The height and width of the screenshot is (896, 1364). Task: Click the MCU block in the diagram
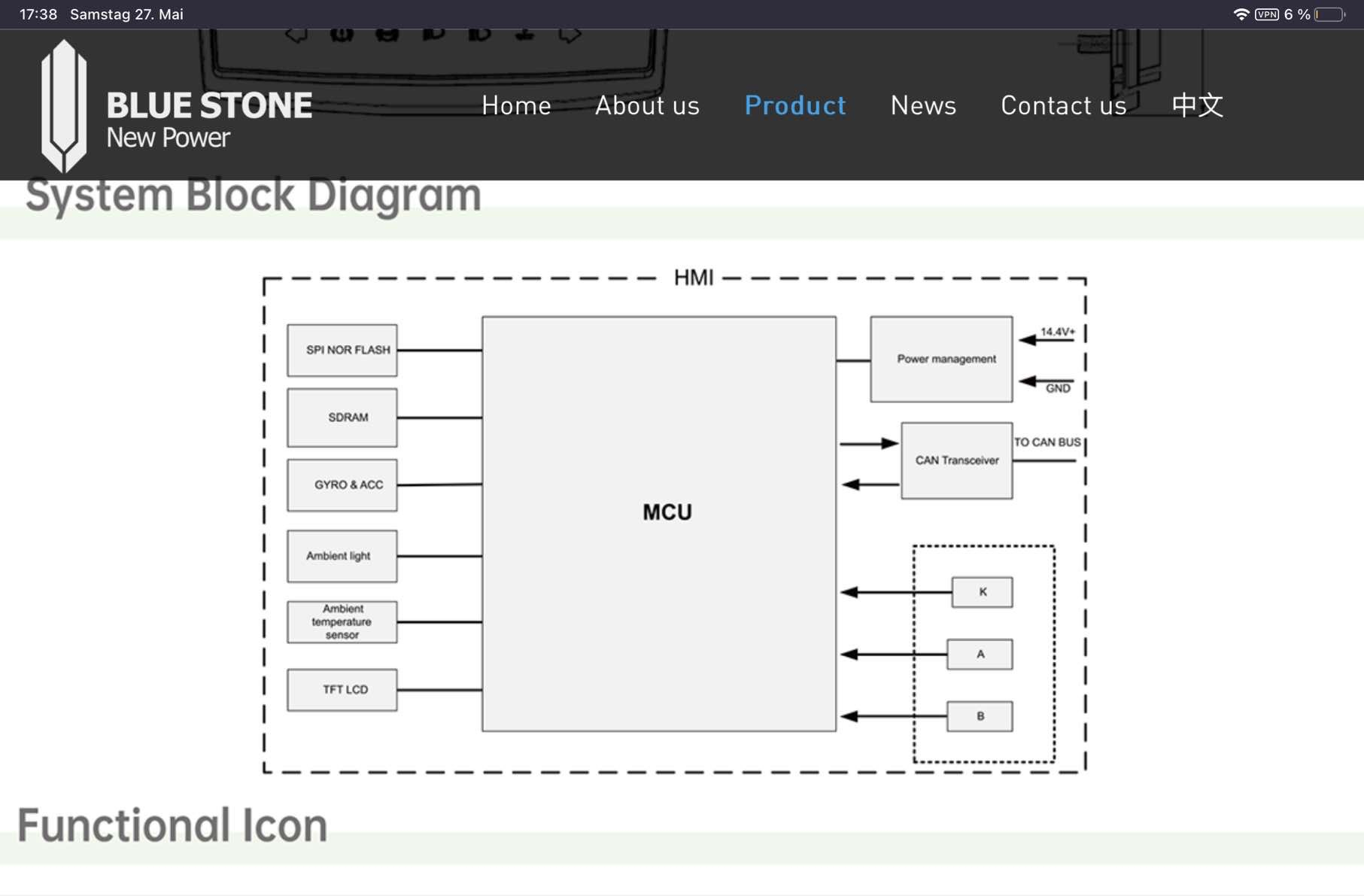click(659, 523)
